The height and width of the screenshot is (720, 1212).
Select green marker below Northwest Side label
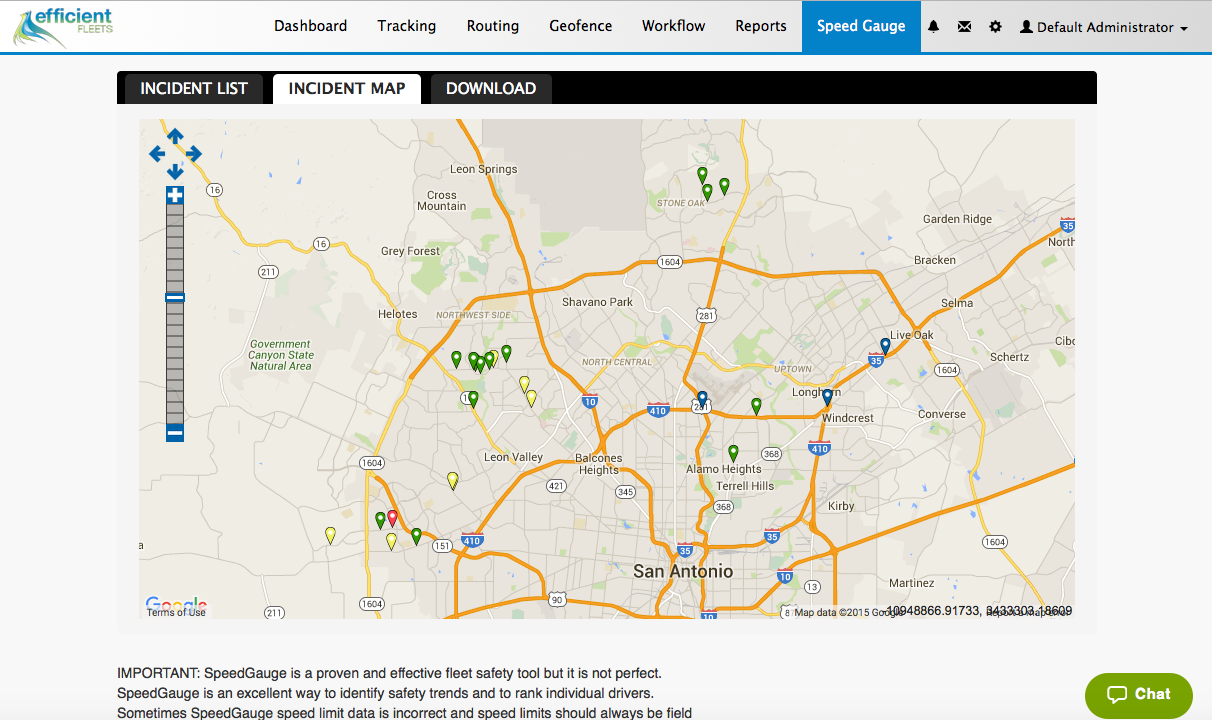(x=506, y=352)
